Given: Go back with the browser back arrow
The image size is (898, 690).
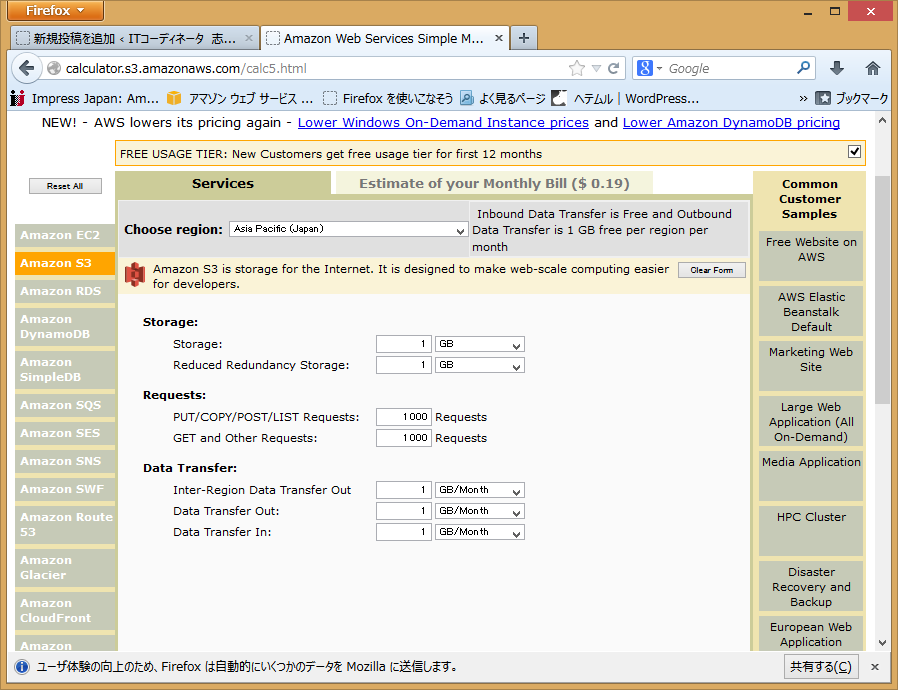Looking at the screenshot, I should (x=26, y=69).
